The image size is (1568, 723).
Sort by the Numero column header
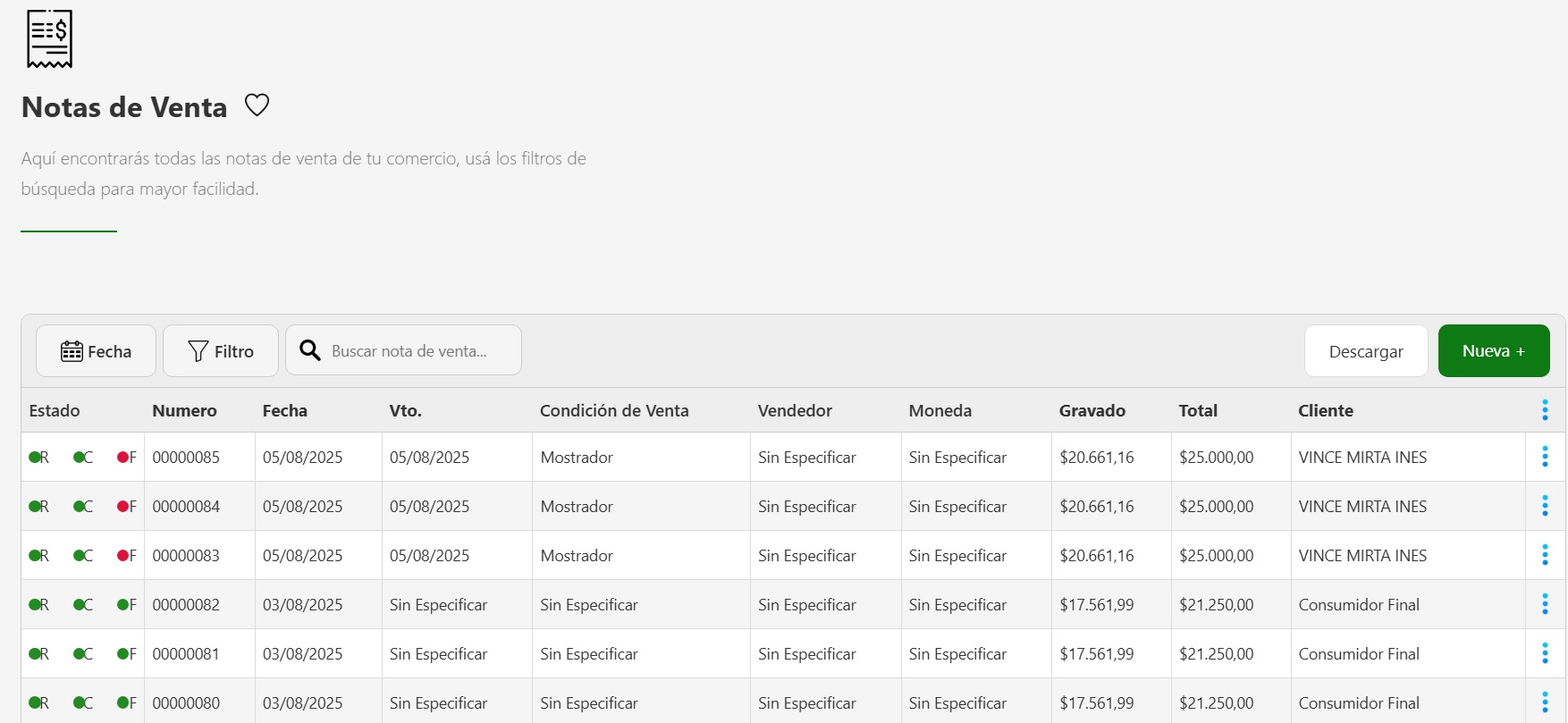pos(184,411)
